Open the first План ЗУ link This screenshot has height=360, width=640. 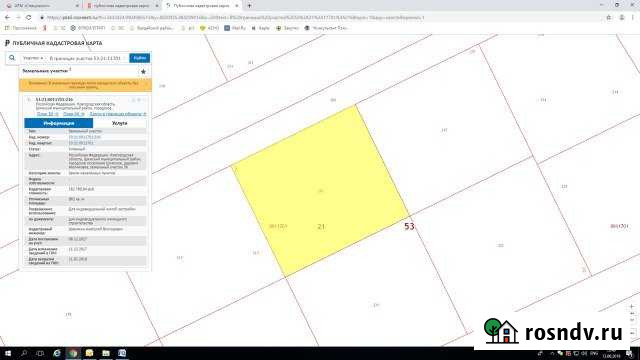coord(48,114)
